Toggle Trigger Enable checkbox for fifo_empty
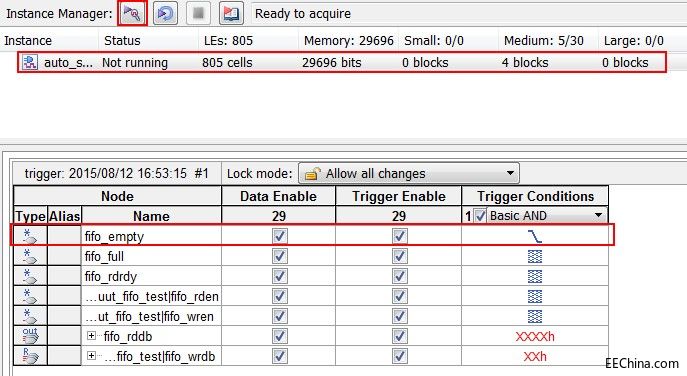Viewport: 687px width, 376px height. (399, 236)
